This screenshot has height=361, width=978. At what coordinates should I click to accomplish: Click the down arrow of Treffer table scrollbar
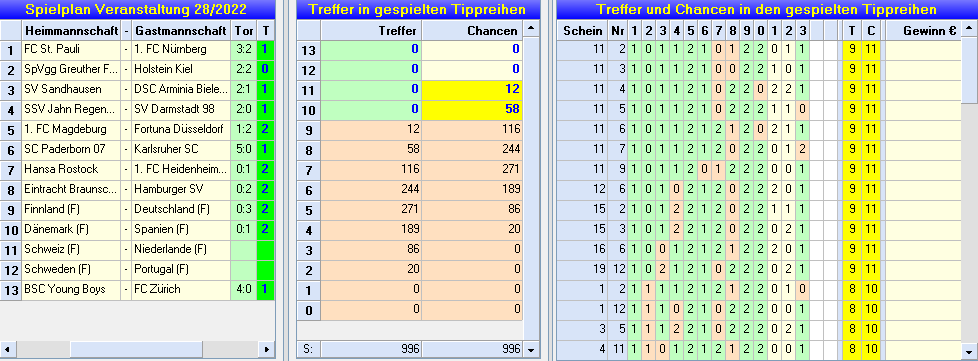click(x=531, y=350)
